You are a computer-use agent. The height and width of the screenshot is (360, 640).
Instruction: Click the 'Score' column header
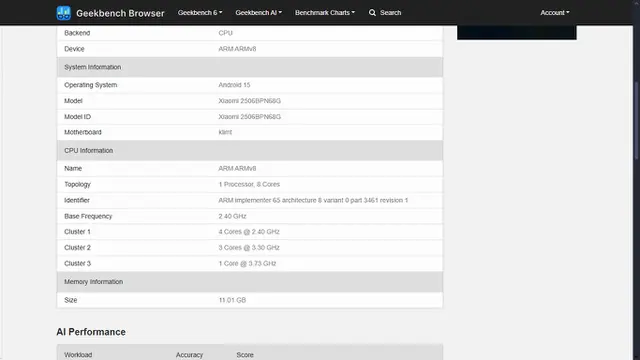click(x=245, y=355)
